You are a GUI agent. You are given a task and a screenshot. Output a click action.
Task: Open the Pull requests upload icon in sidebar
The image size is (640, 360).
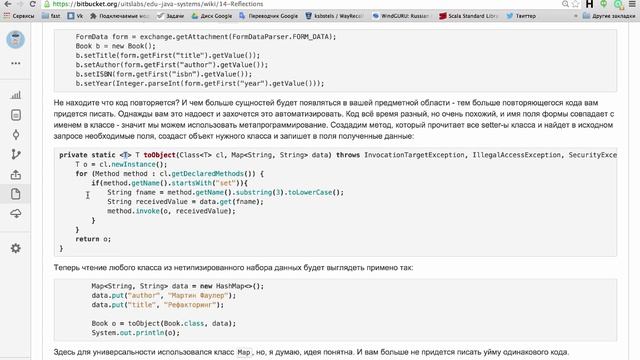click(16, 175)
